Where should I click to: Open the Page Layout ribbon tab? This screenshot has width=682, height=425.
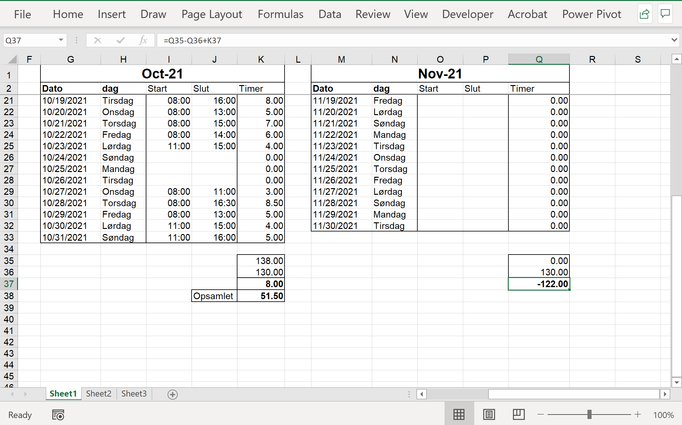point(211,14)
